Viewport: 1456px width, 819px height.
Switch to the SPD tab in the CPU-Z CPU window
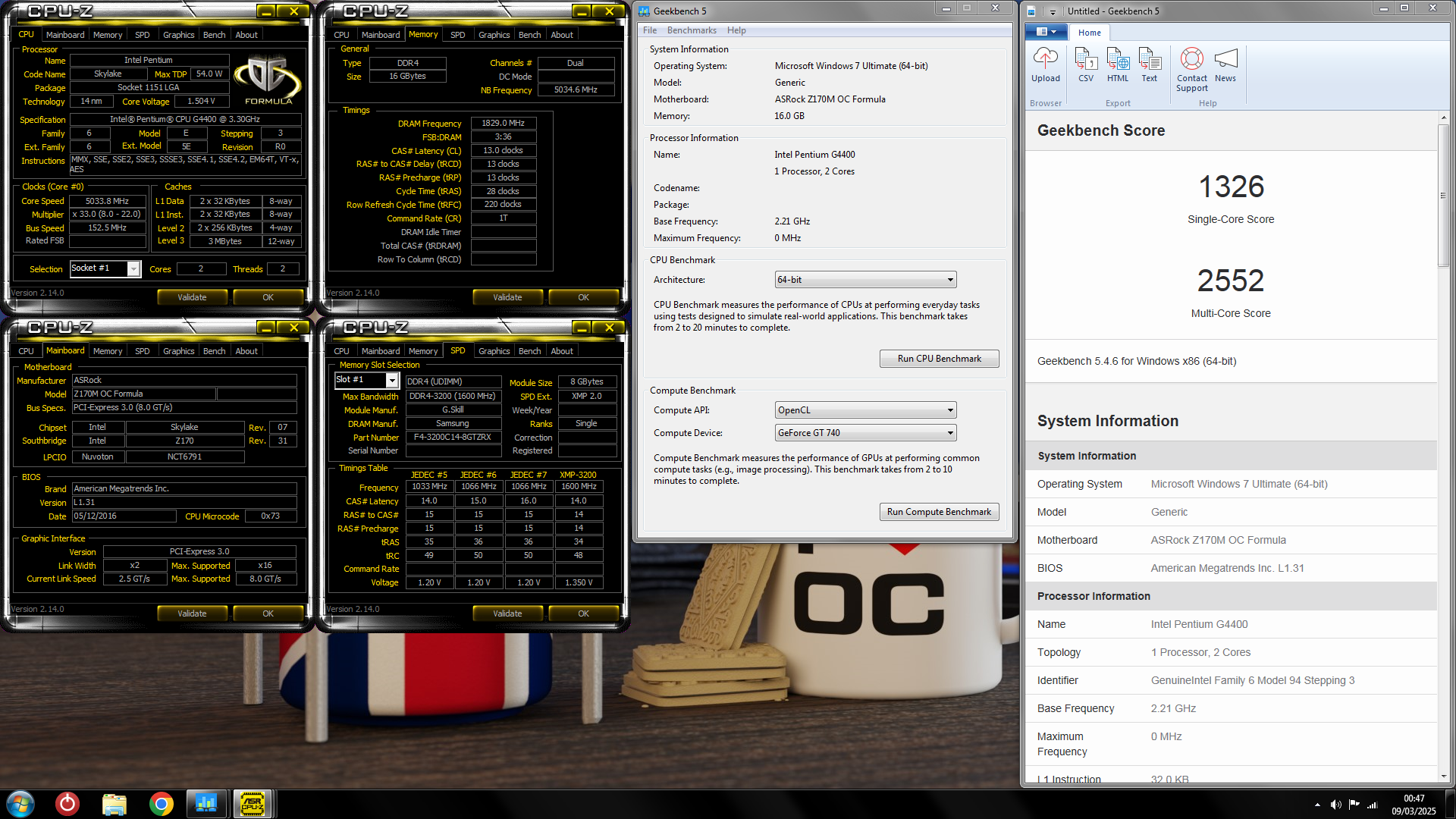coord(142,35)
